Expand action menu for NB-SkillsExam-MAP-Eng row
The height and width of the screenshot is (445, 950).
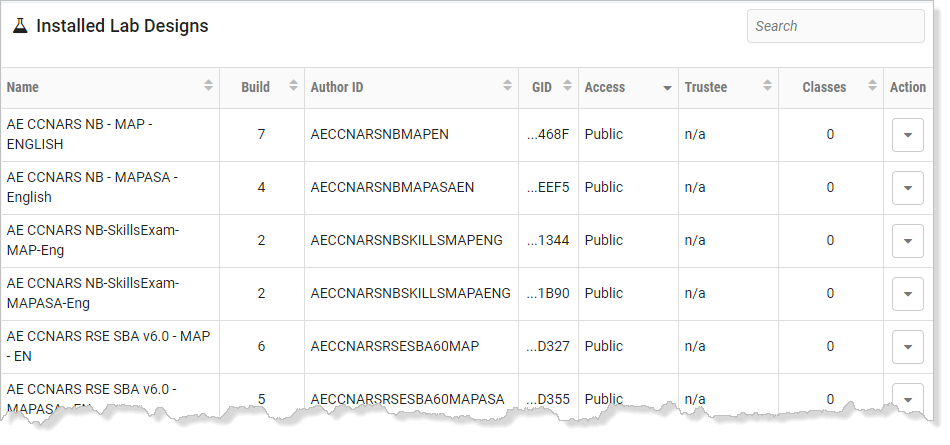(x=908, y=241)
